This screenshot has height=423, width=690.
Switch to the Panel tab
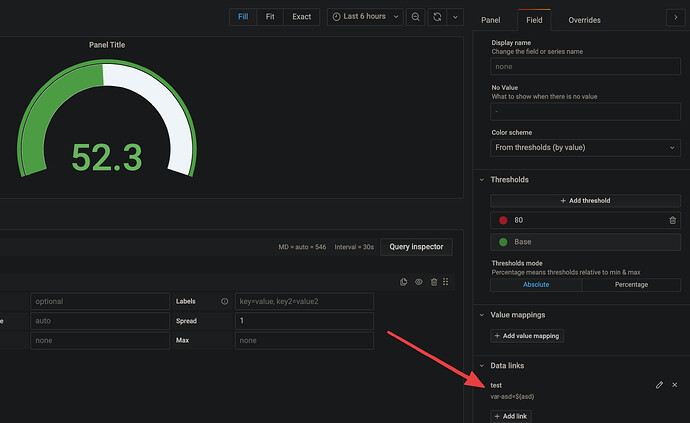[x=491, y=20]
